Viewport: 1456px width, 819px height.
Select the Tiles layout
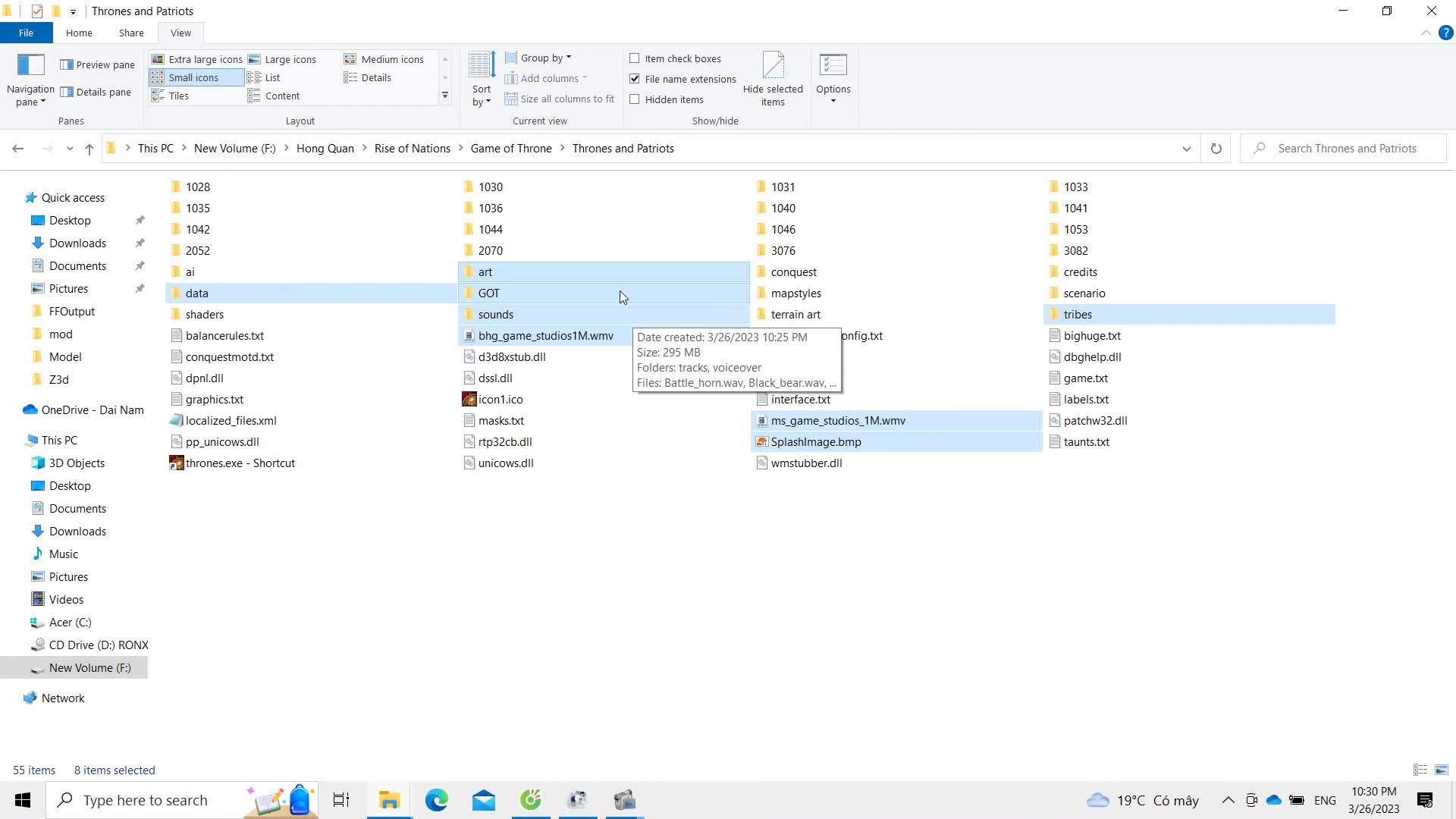click(x=171, y=96)
